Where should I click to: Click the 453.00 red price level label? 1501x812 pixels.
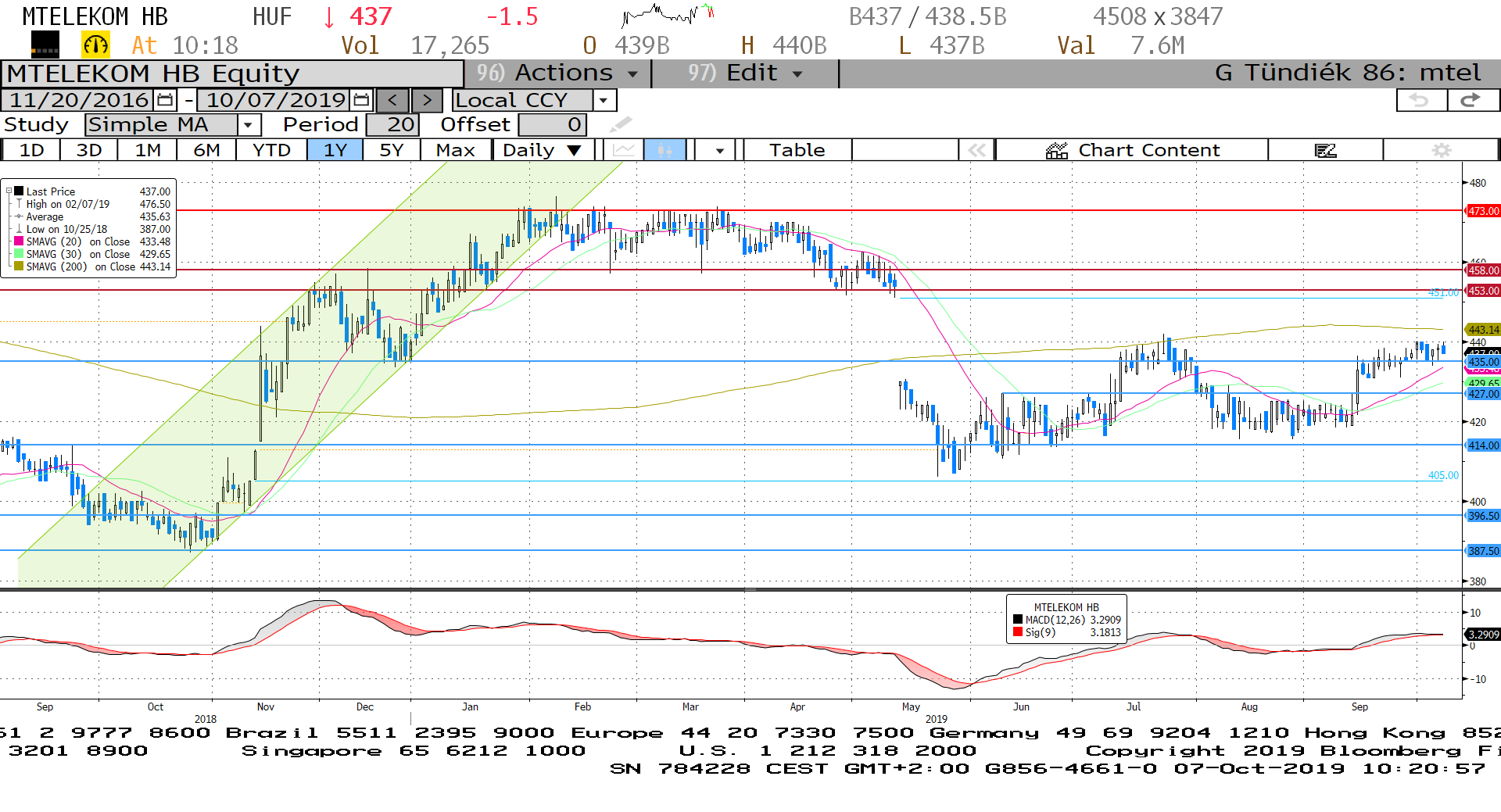click(x=1483, y=291)
